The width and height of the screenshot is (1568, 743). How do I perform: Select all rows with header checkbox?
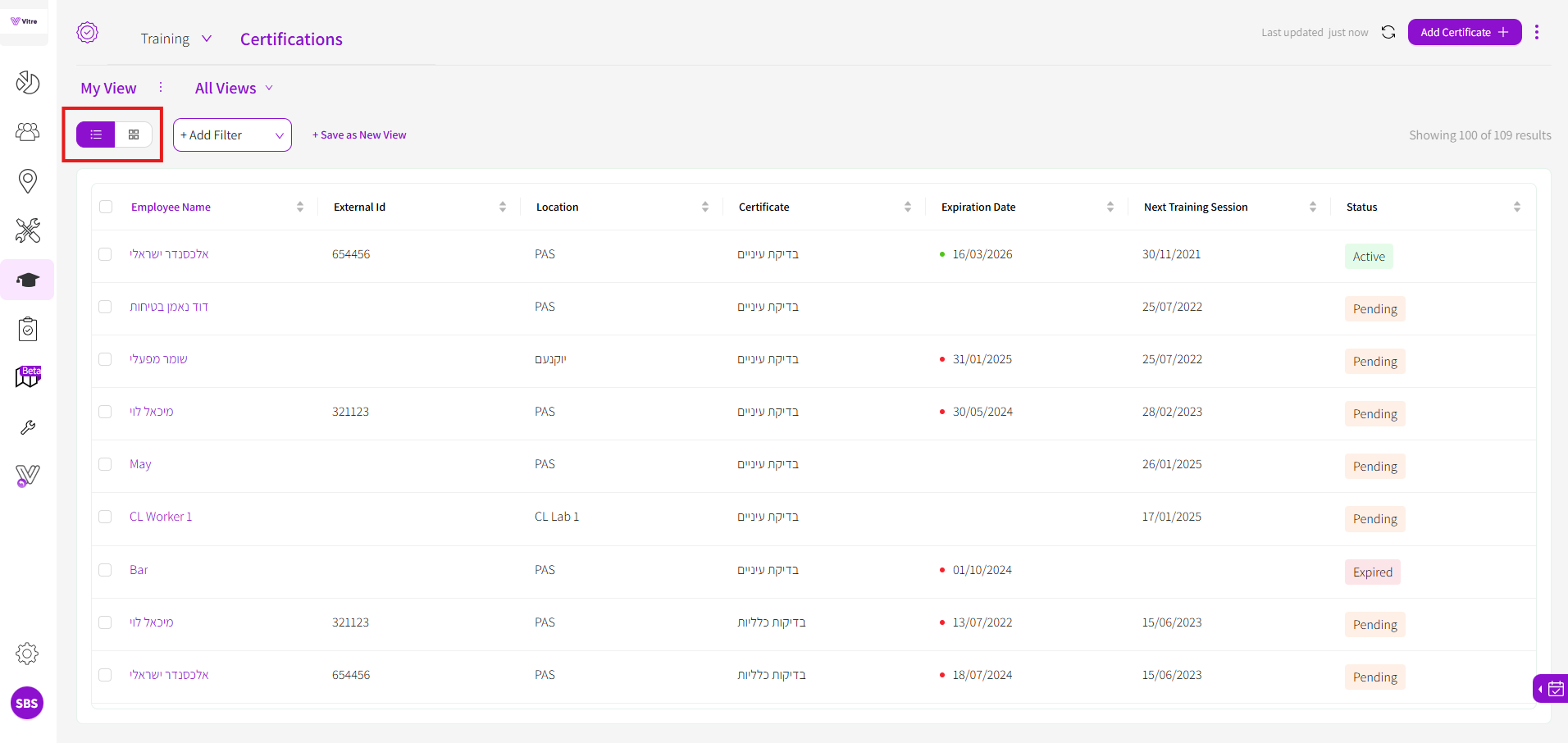[106, 207]
